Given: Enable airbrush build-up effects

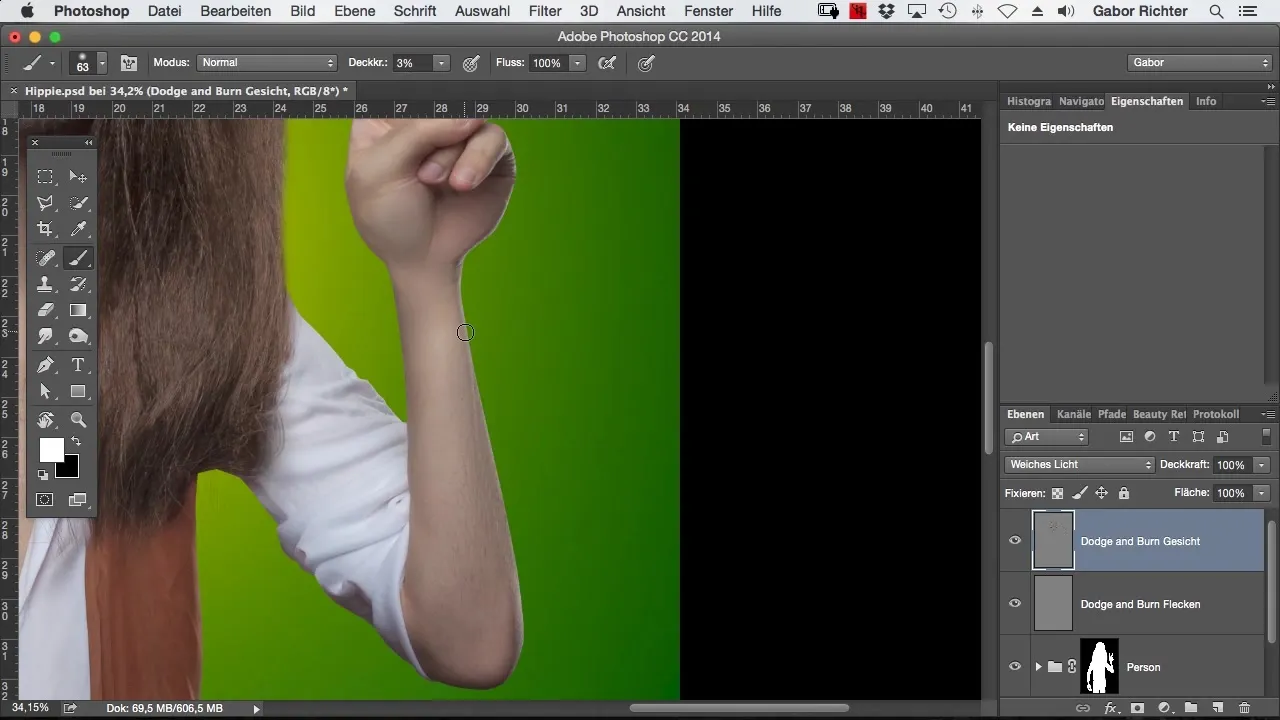Looking at the screenshot, I should click(x=606, y=63).
